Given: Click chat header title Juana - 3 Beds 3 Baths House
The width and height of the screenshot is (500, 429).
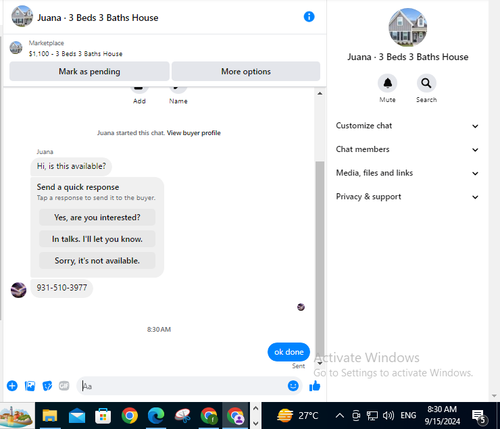Looking at the screenshot, I should [98, 18].
